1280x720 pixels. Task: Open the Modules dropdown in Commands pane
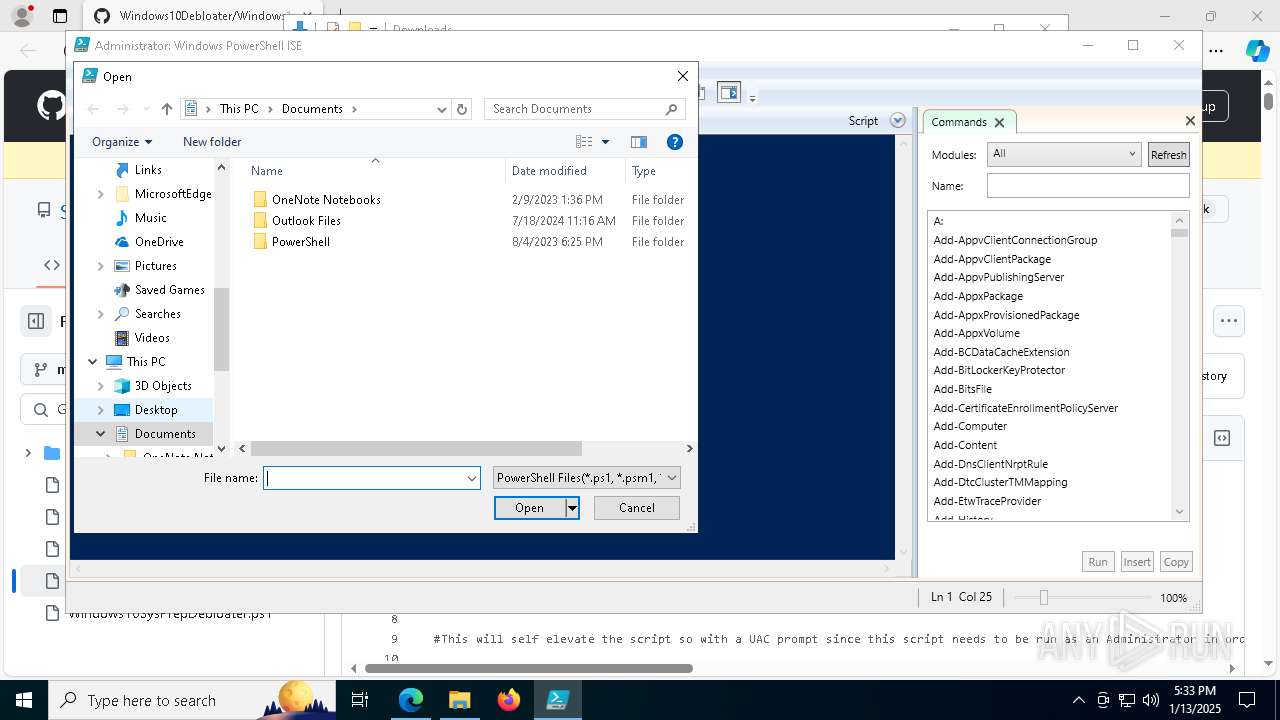pyautogui.click(x=1063, y=154)
